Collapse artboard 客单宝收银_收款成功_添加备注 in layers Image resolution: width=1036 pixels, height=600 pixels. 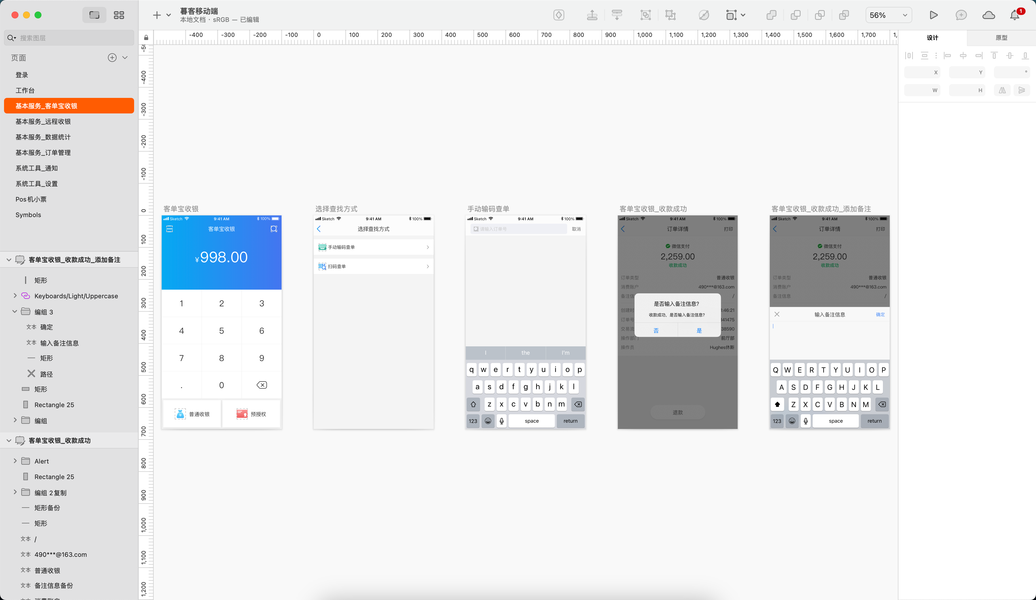pyautogui.click(x=9, y=260)
